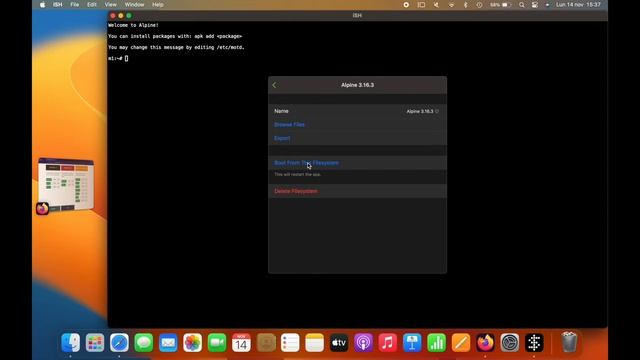Open Calendar showing 14 in Dock
This screenshot has height=360, width=640.
click(x=241, y=342)
